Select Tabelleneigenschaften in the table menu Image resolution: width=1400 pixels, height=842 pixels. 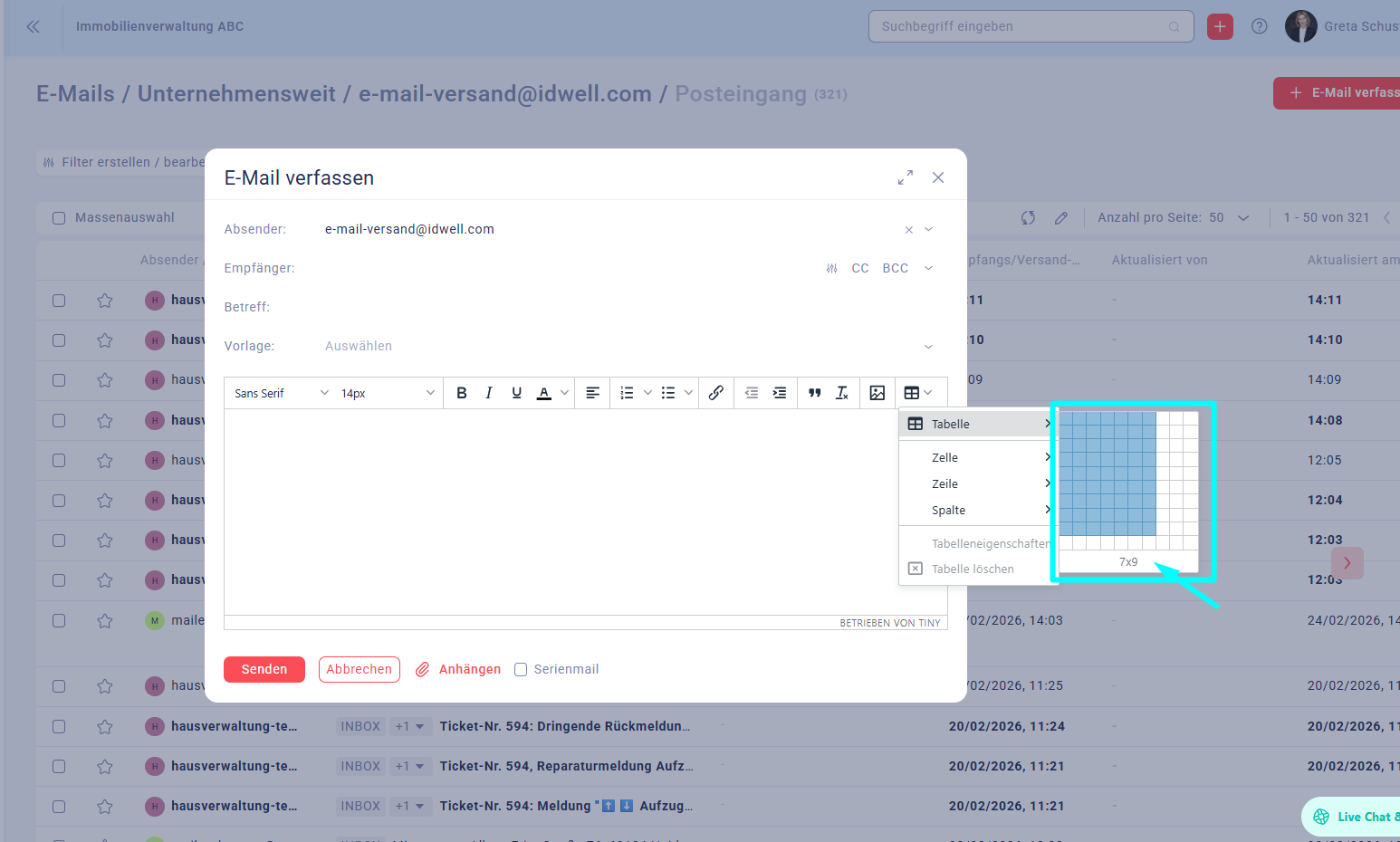[x=978, y=543]
